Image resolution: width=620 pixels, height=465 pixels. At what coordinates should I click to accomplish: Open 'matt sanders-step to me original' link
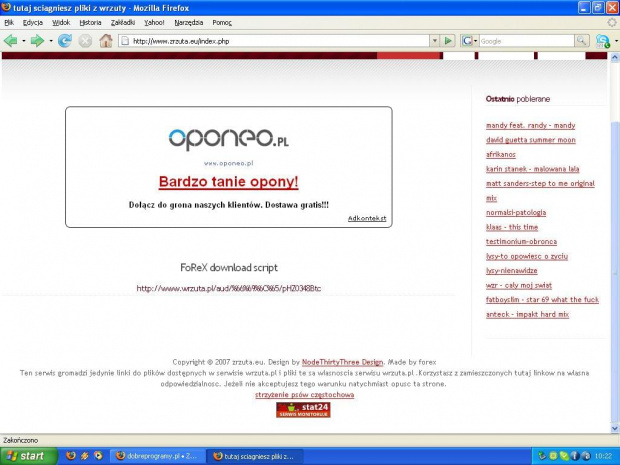pyautogui.click(x=540, y=183)
